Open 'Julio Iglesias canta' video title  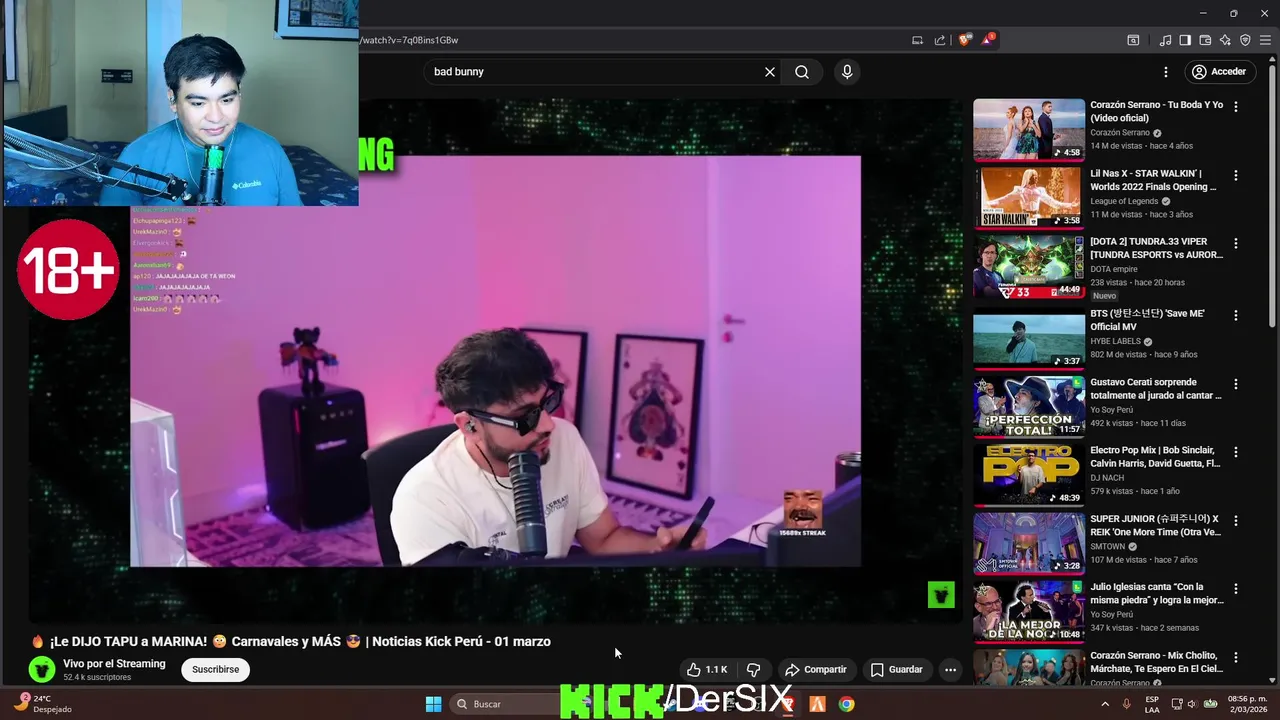[1156, 594]
